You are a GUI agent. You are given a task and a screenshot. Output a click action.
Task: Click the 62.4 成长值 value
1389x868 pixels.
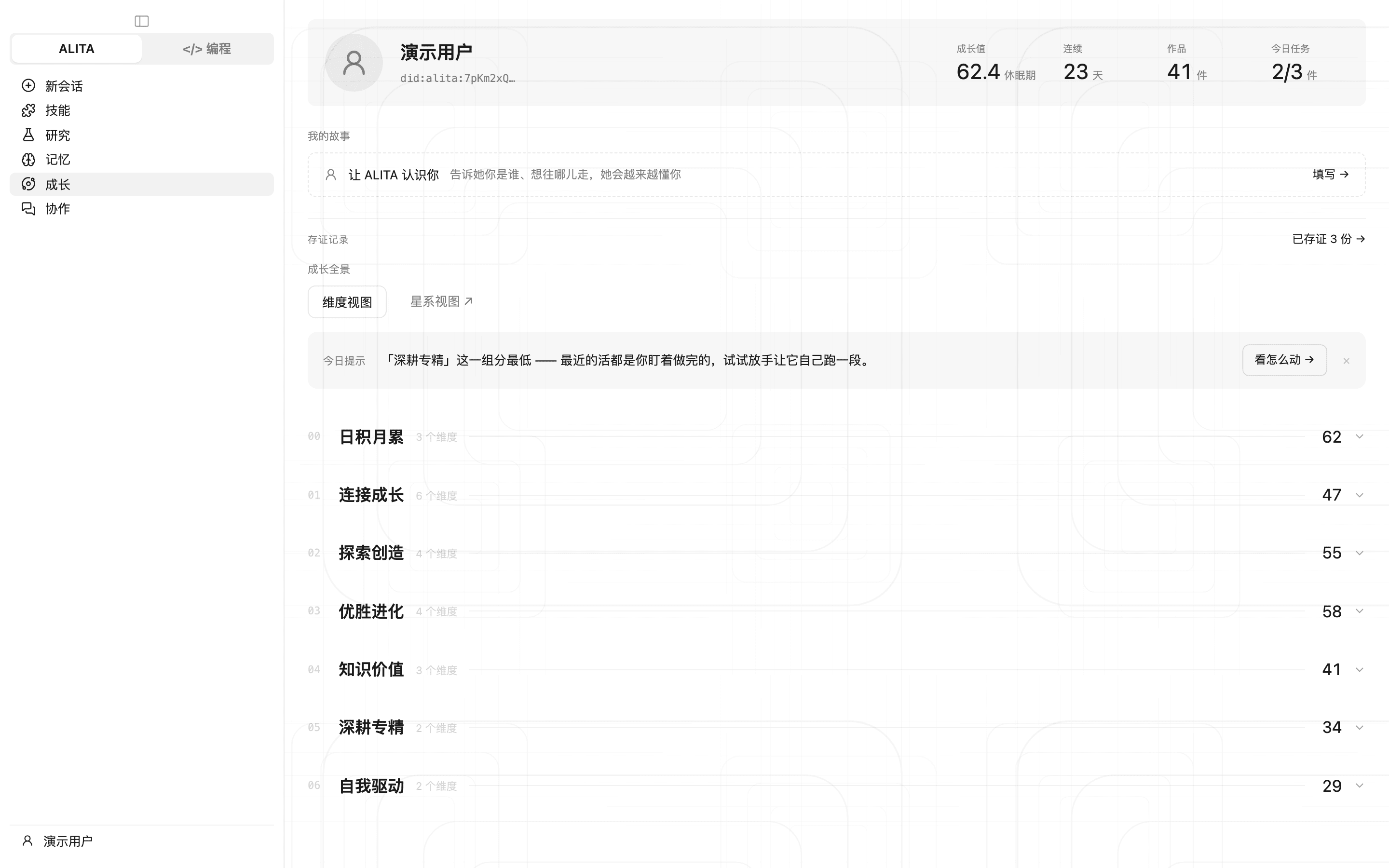(978, 72)
